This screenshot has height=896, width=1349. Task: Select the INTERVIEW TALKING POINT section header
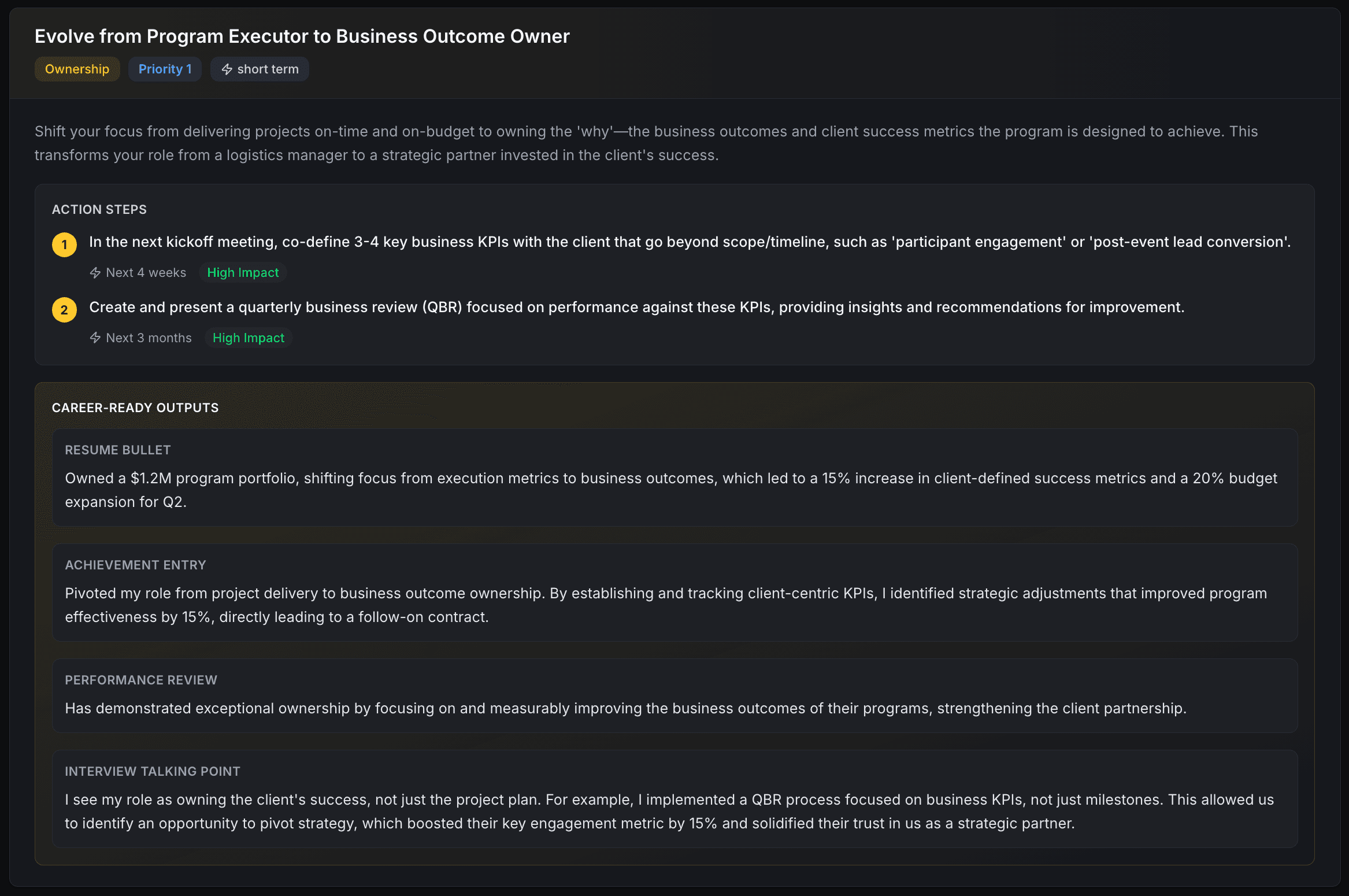tap(152, 771)
